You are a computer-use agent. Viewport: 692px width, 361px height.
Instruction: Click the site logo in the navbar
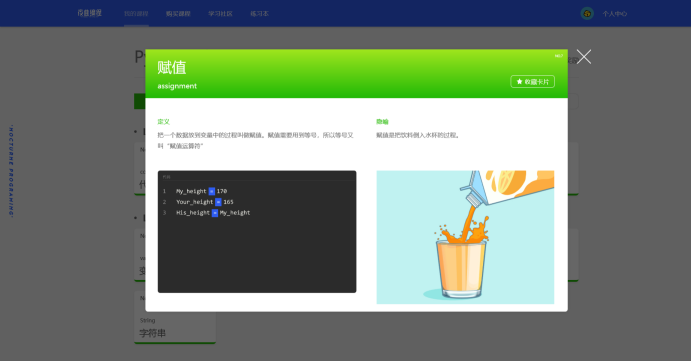pos(90,13)
